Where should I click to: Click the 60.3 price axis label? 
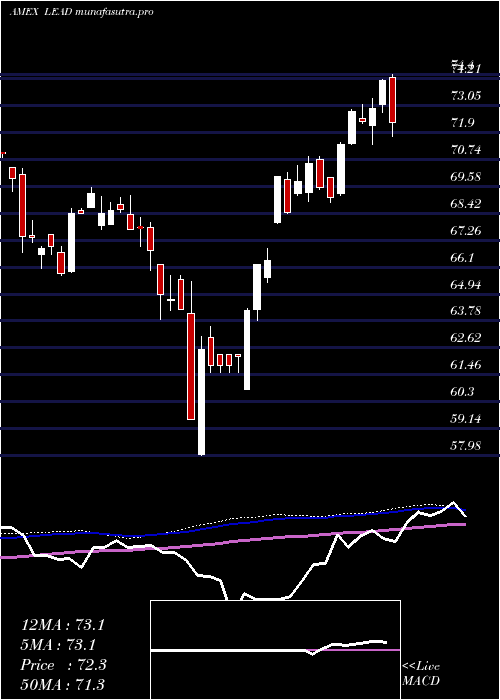462,392
